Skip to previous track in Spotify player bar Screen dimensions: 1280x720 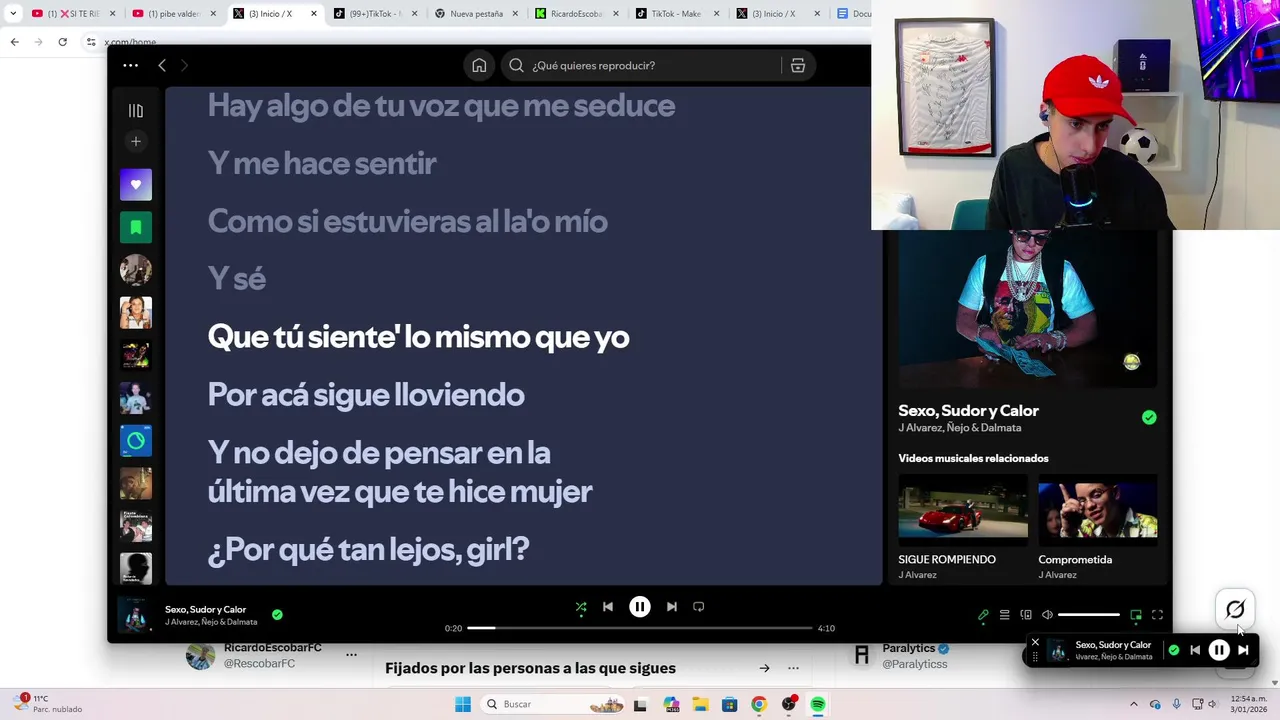(x=608, y=607)
